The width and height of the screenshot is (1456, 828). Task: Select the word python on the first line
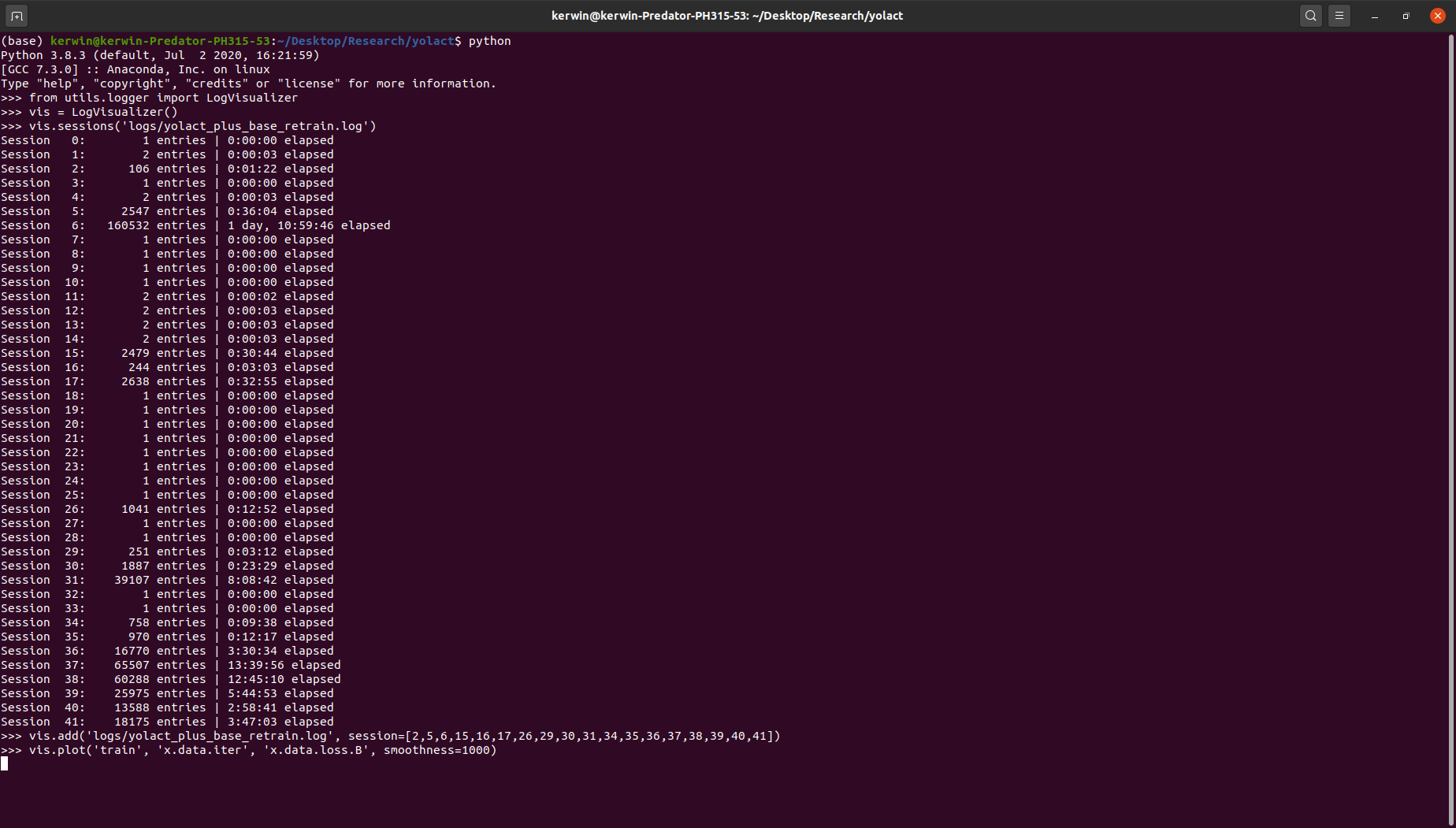488,40
